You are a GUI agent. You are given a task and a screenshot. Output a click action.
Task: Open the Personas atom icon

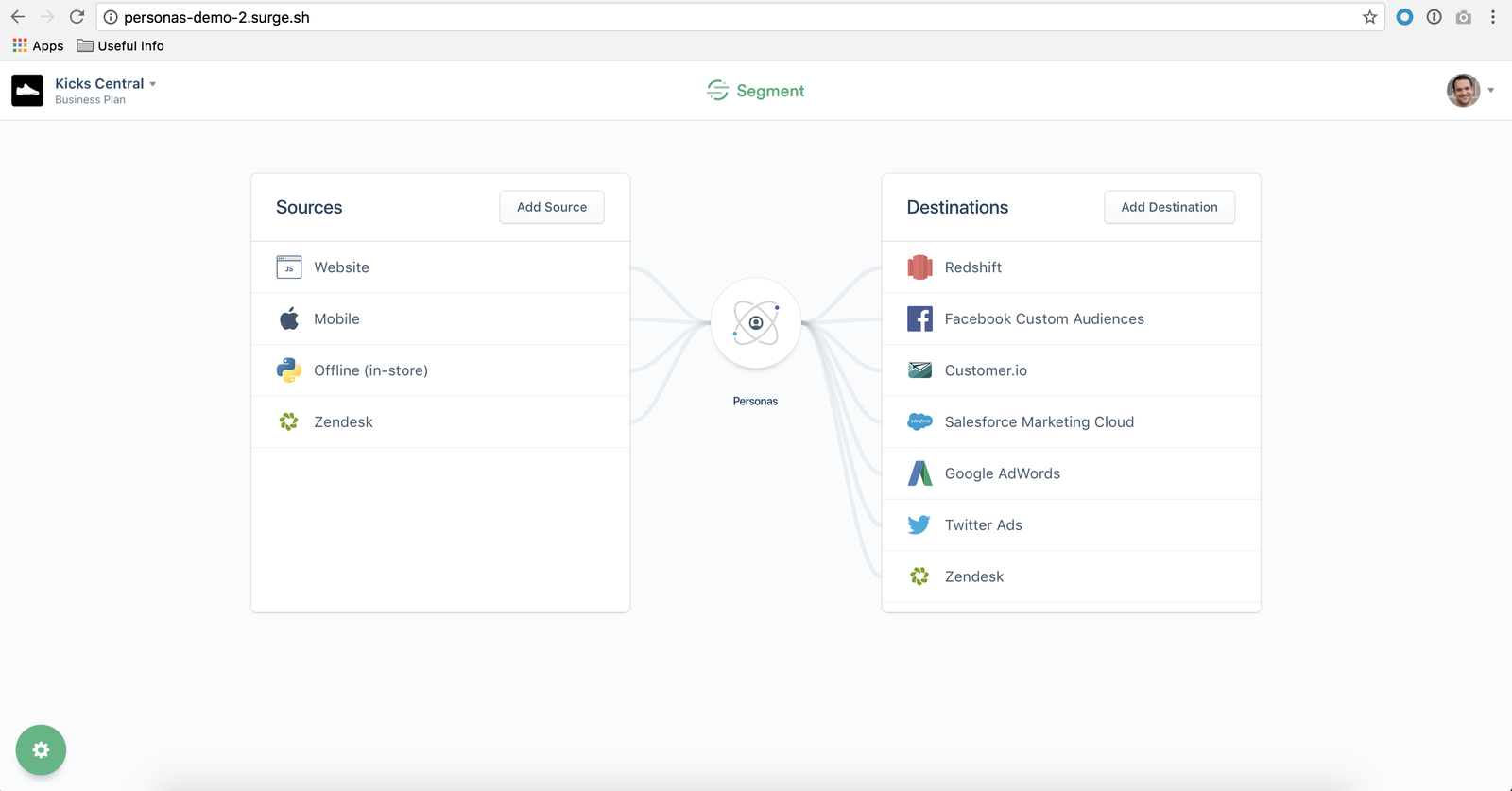756,323
